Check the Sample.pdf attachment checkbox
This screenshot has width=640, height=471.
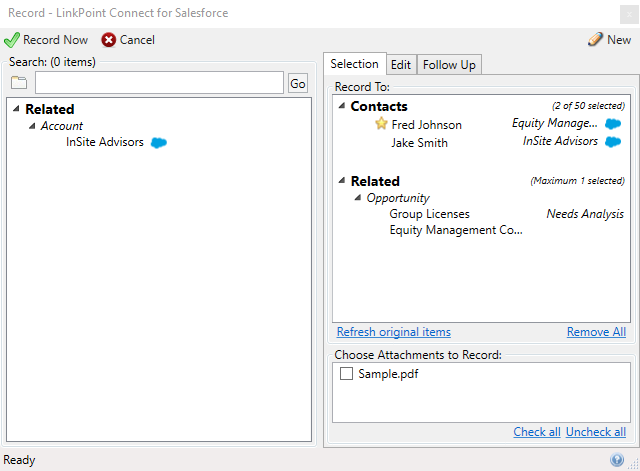click(346, 373)
